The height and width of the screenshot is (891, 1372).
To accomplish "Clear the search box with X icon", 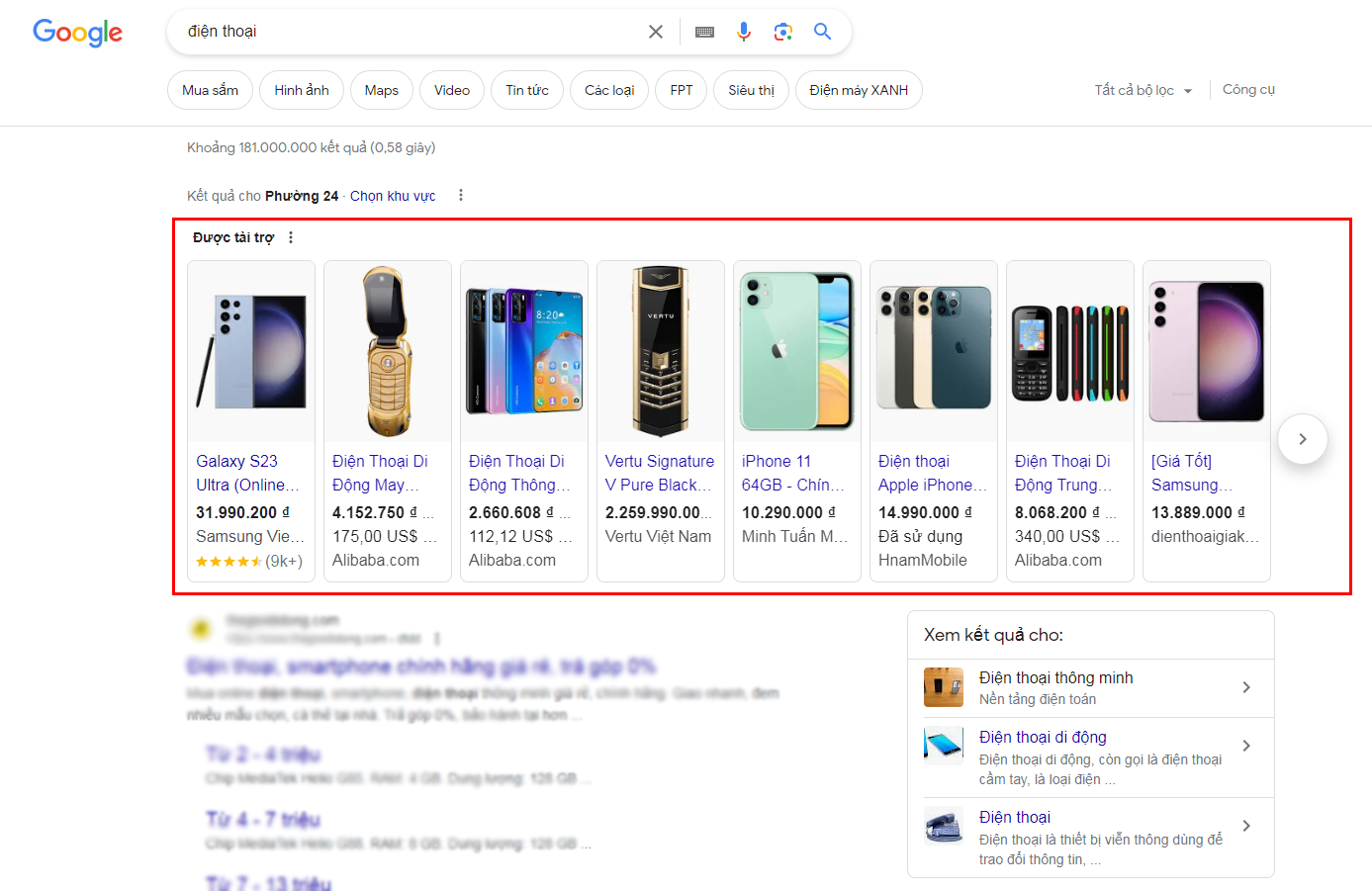I will coord(655,32).
